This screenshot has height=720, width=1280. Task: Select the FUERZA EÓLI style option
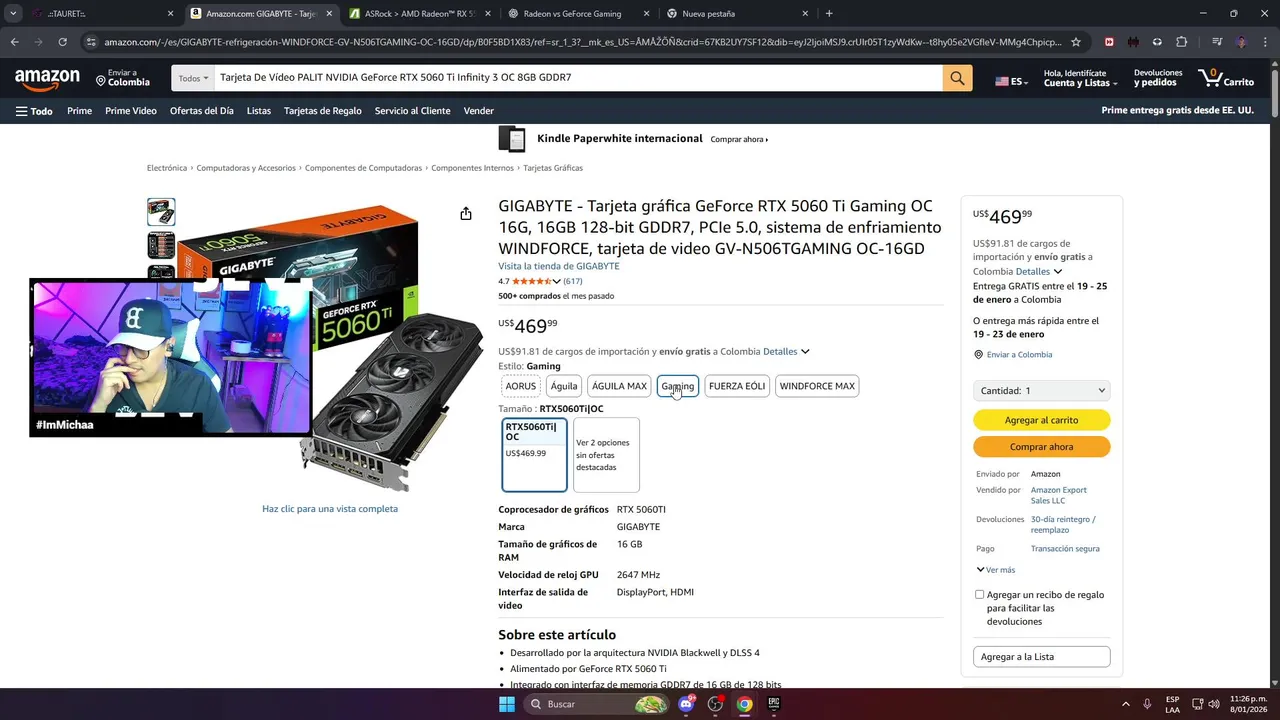point(736,386)
